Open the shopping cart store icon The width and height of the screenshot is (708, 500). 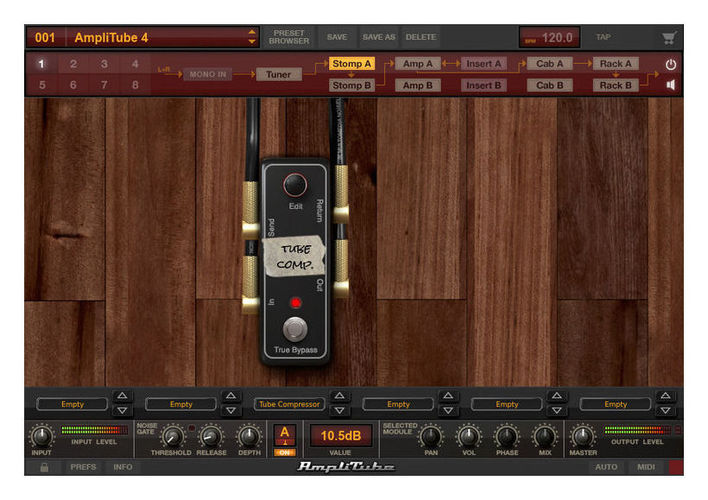point(669,38)
